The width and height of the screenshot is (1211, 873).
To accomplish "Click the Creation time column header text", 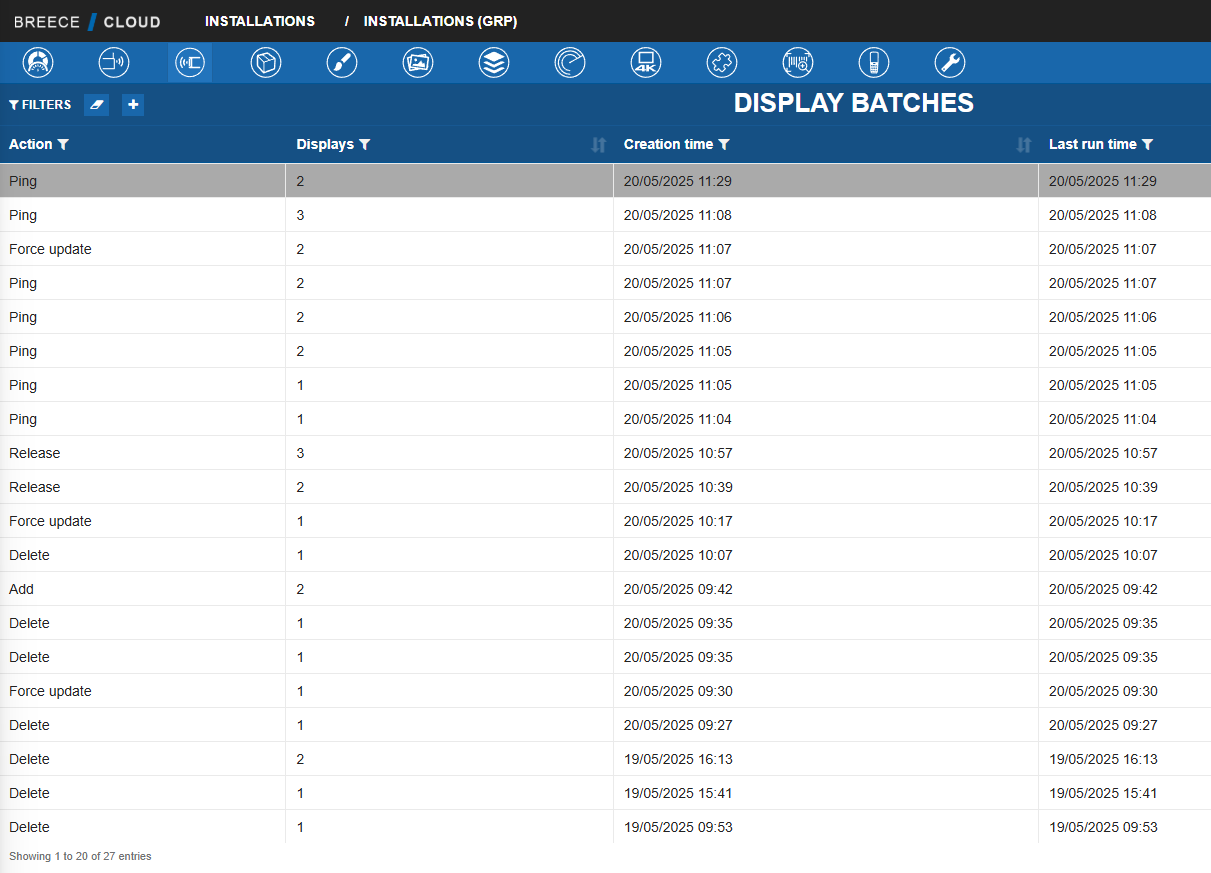I will [x=668, y=145].
